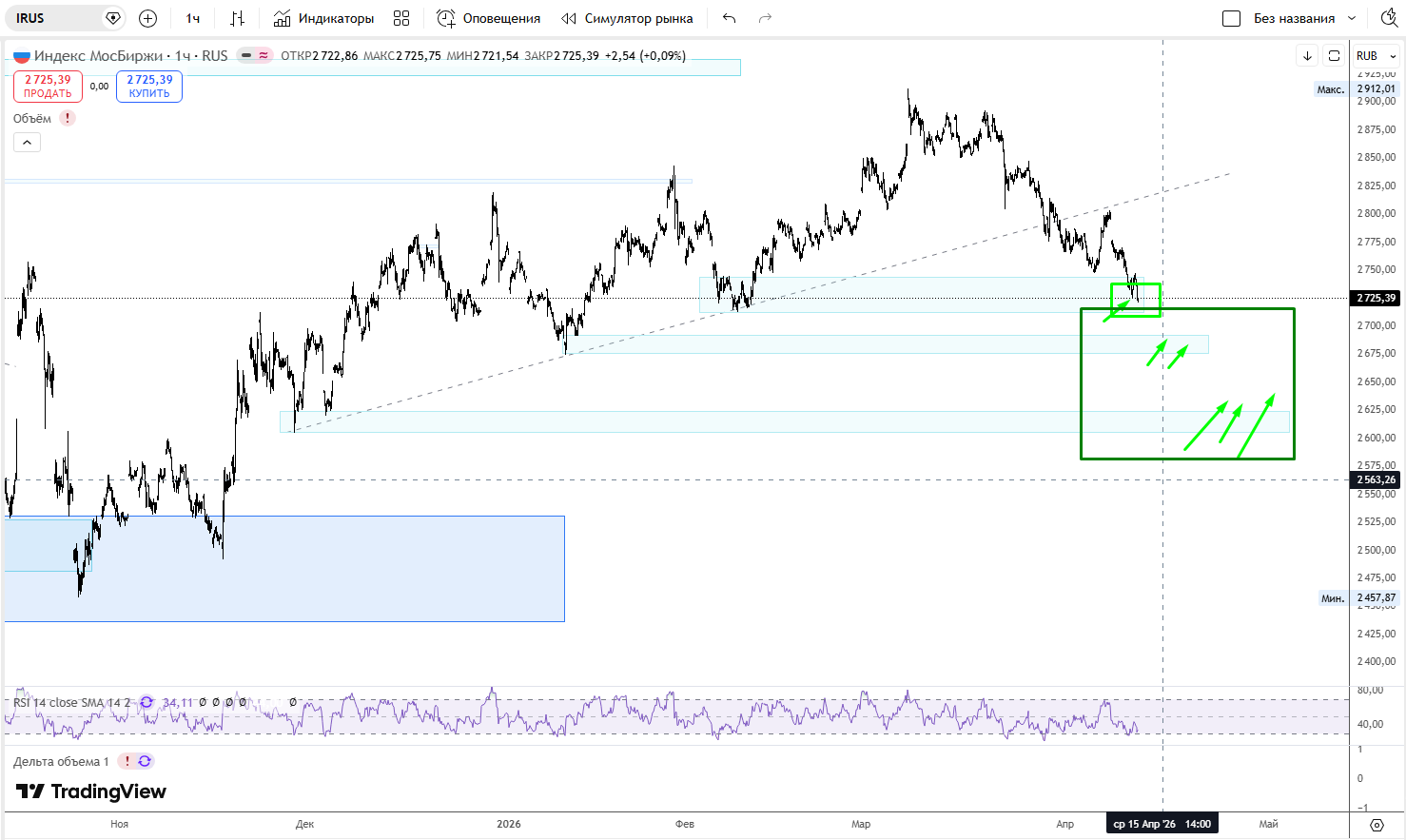This screenshot has width=1406, height=840.
Task: Open quick search lightning icon
Action: pyautogui.click(x=1389, y=18)
